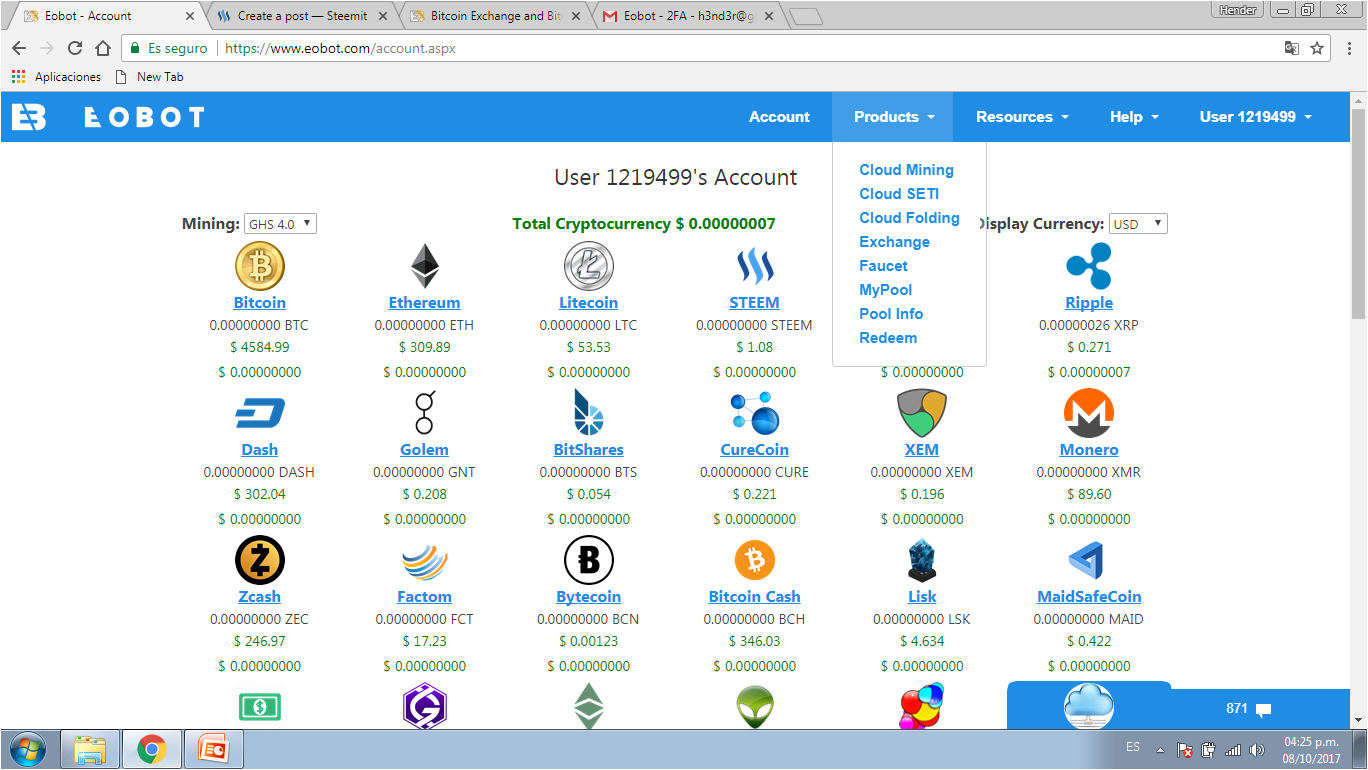Image resolution: width=1368 pixels, height=770 pixels.
Task: Click the Factom logo icon
Action: [x=425, y=561]
